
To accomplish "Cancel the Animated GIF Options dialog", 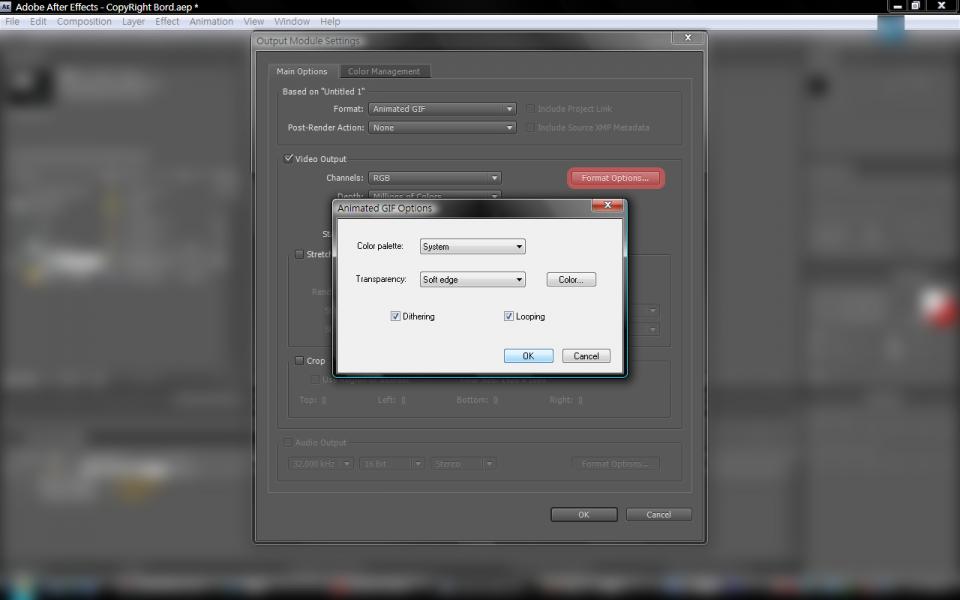I will point(586,355).
